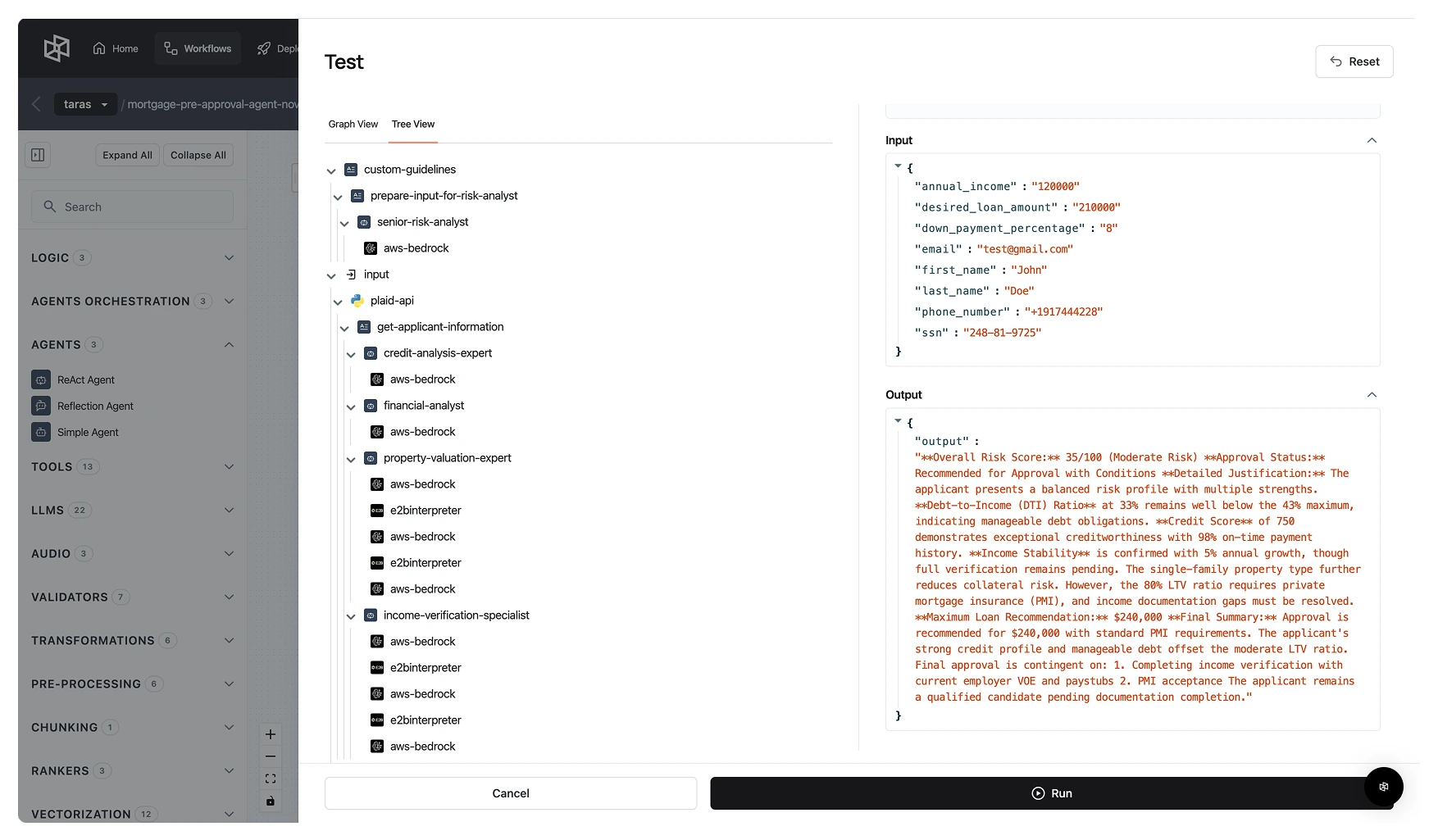The height and width of the screenshot is (840, 1438).
Task: Click the Run button
Action: click(x=1052, y=793)
